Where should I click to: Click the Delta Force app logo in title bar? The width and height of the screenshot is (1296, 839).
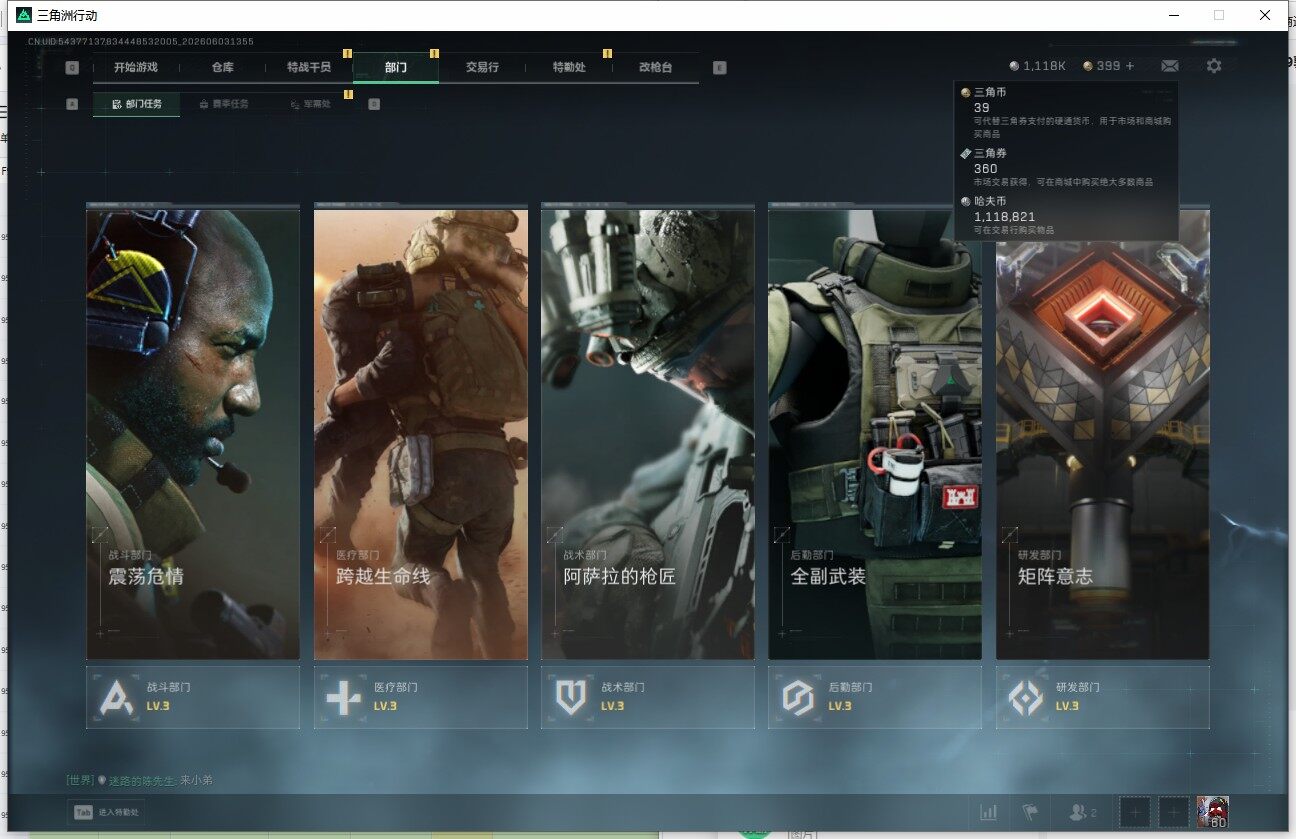click(24, 15)
